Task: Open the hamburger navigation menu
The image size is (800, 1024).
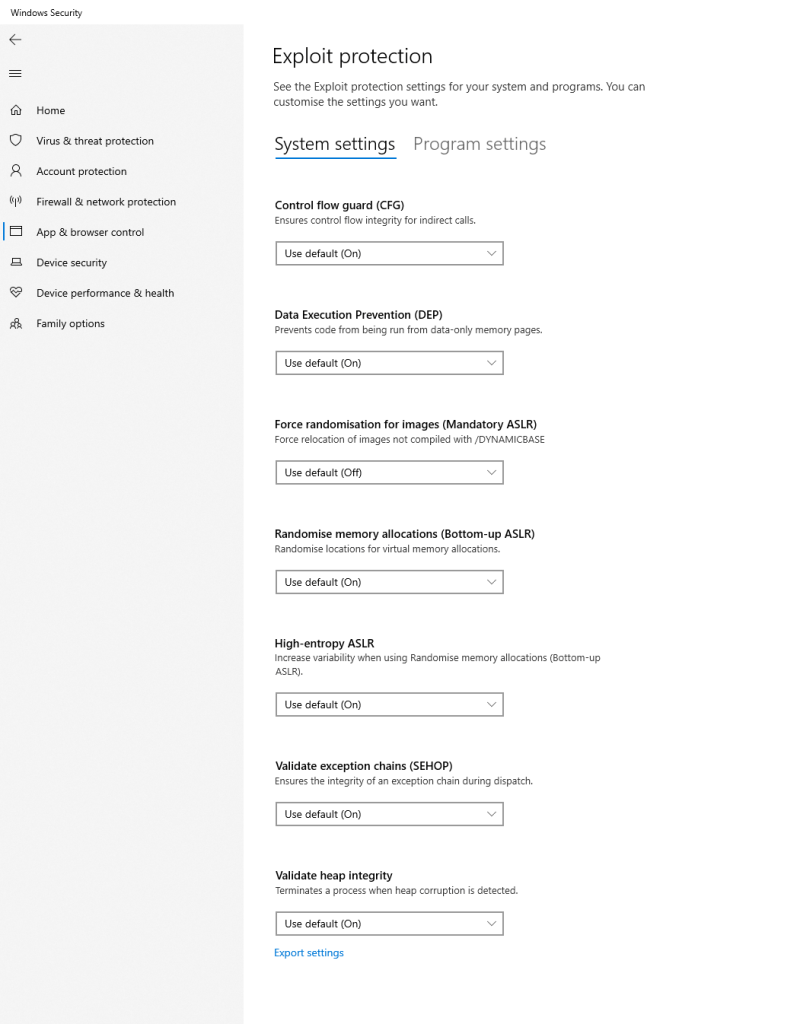Action: (15, 73)
